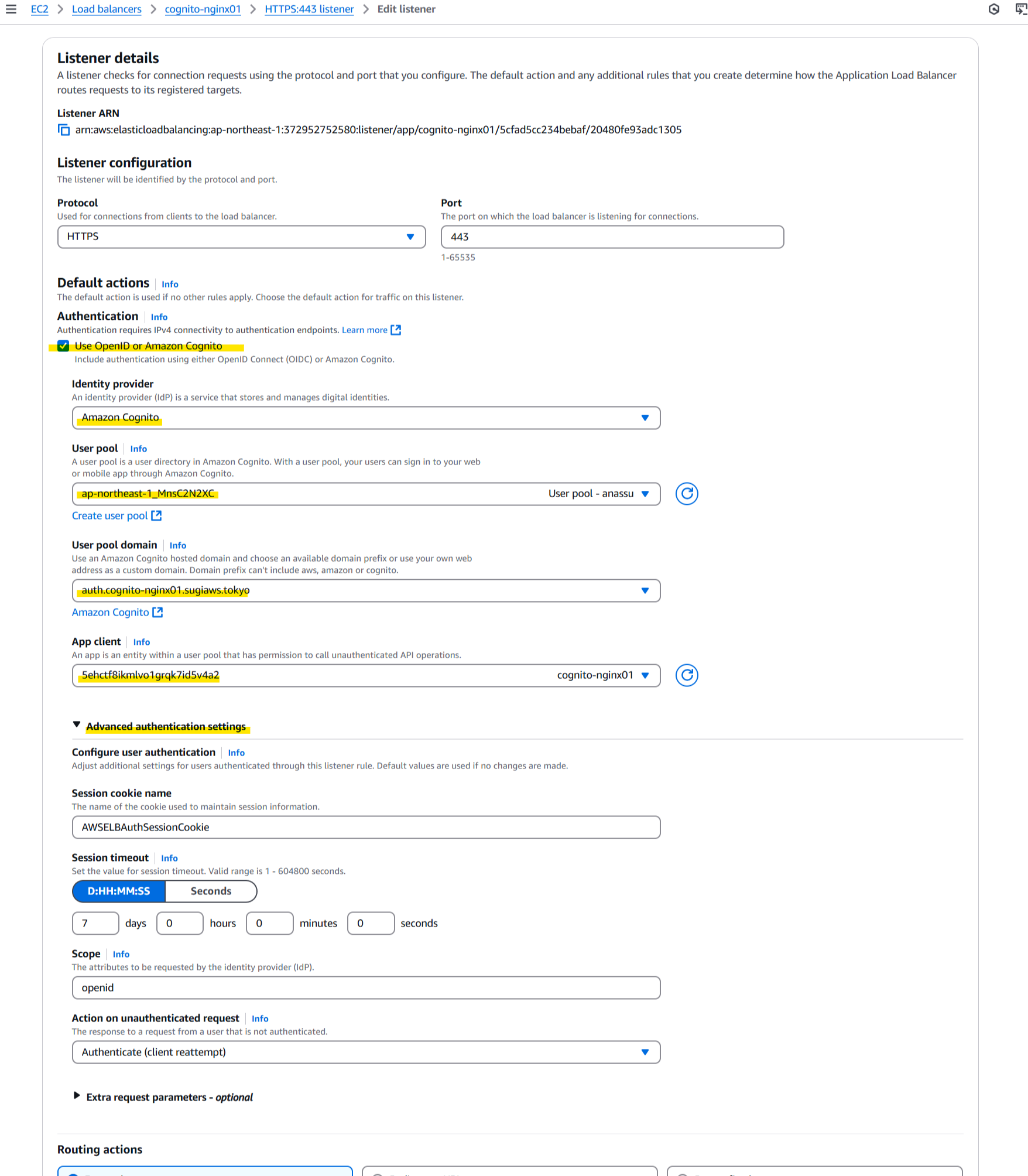This screenshot has width=1028, height=1176.
Task: Navigate to Load balancers breadcrumb link
Action: coord(106,9)
